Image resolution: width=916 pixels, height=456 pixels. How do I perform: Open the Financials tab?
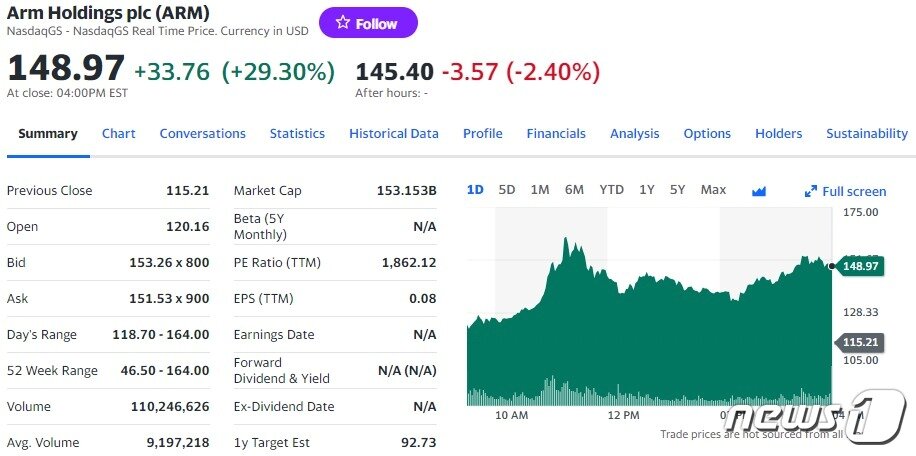(556, 134)
